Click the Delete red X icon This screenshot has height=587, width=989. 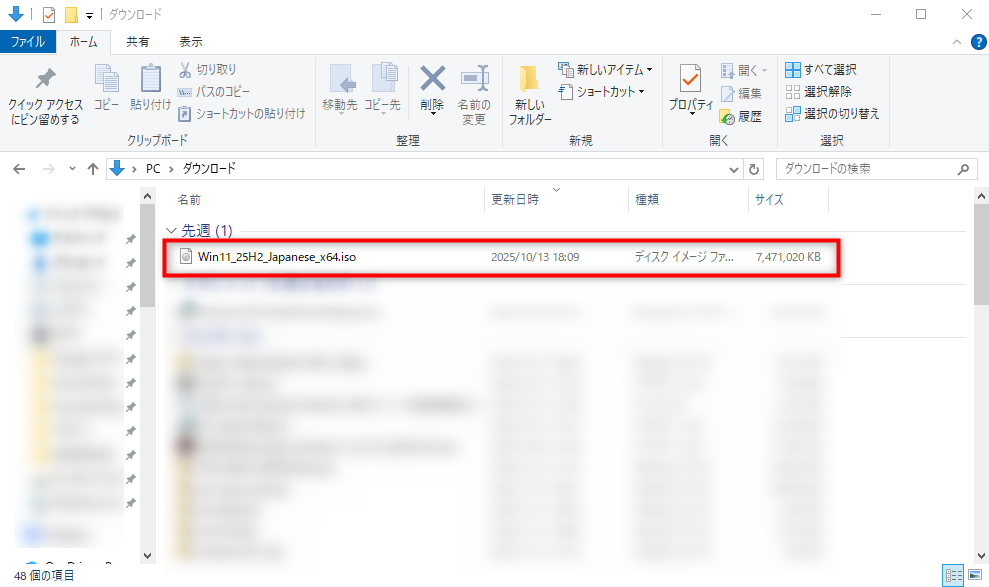point(432,79)
